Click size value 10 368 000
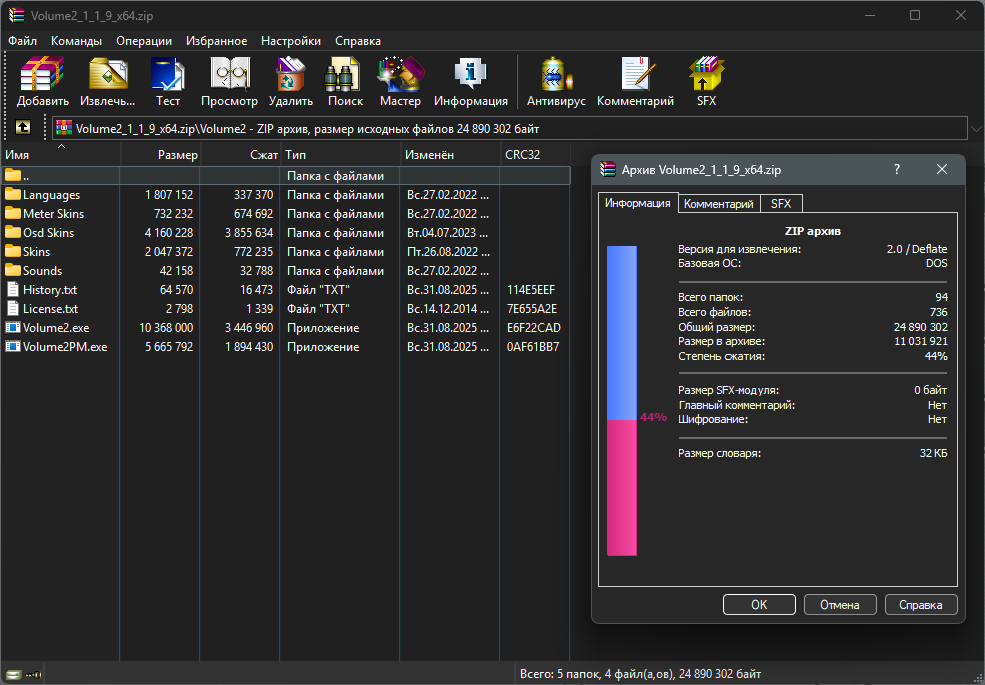Viewport: 985px width, 685px height. 166,328
